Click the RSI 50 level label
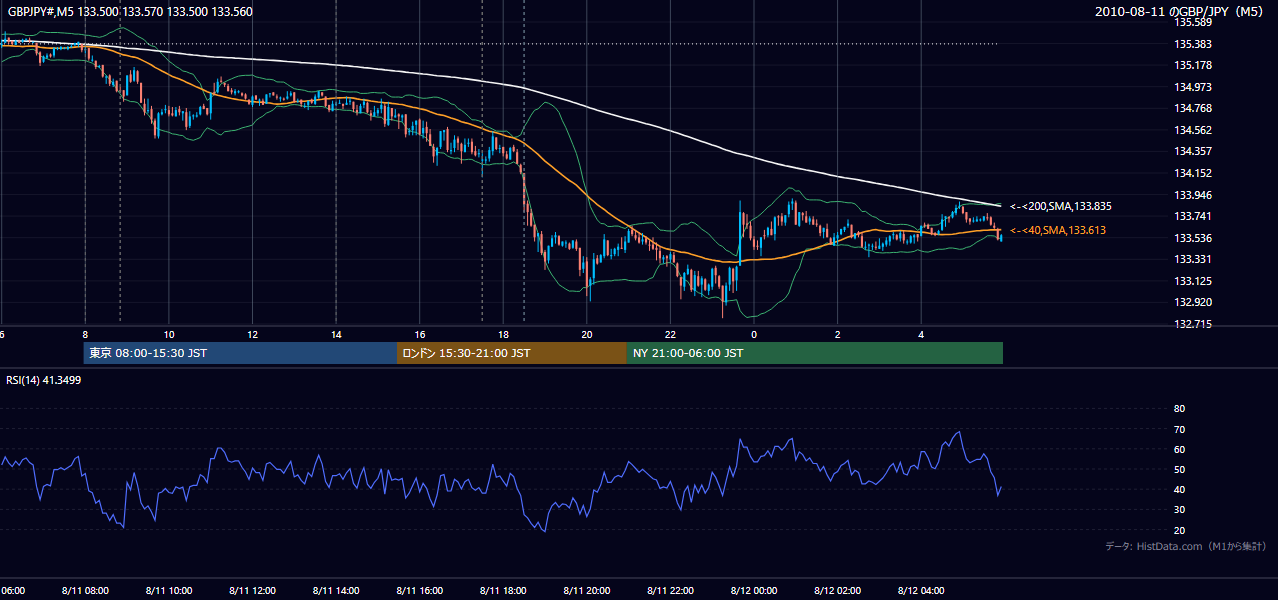 [1179, 469]
